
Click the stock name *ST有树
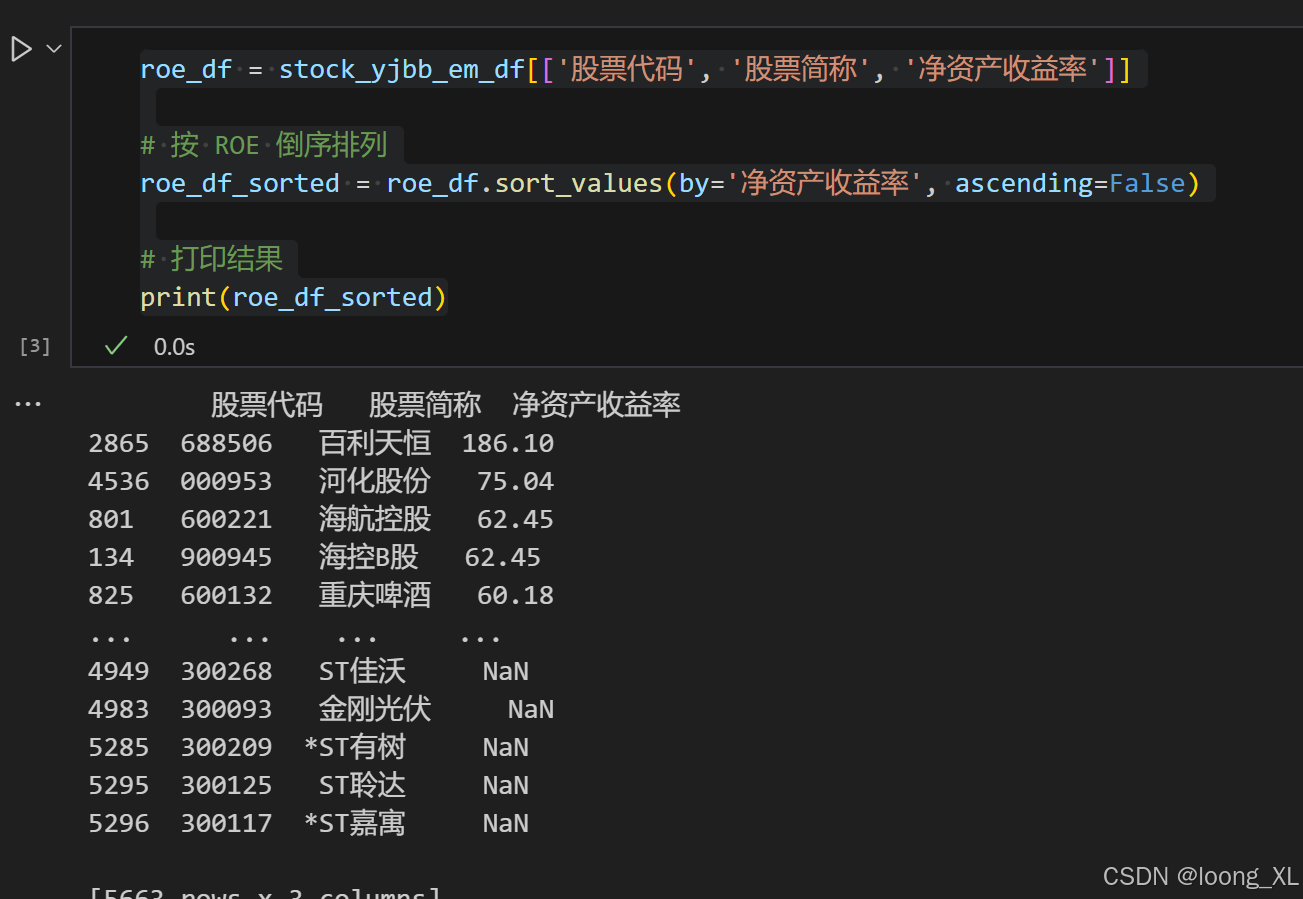[x=355, y=747]
